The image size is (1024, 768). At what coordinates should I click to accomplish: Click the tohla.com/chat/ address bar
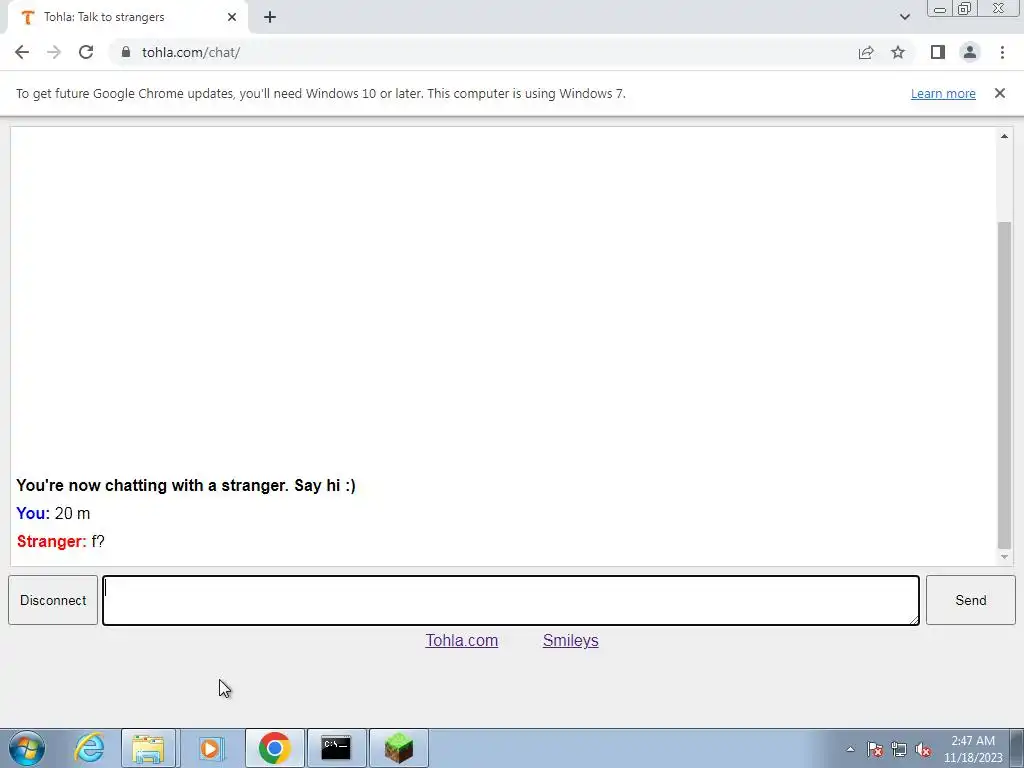(483, 52)
